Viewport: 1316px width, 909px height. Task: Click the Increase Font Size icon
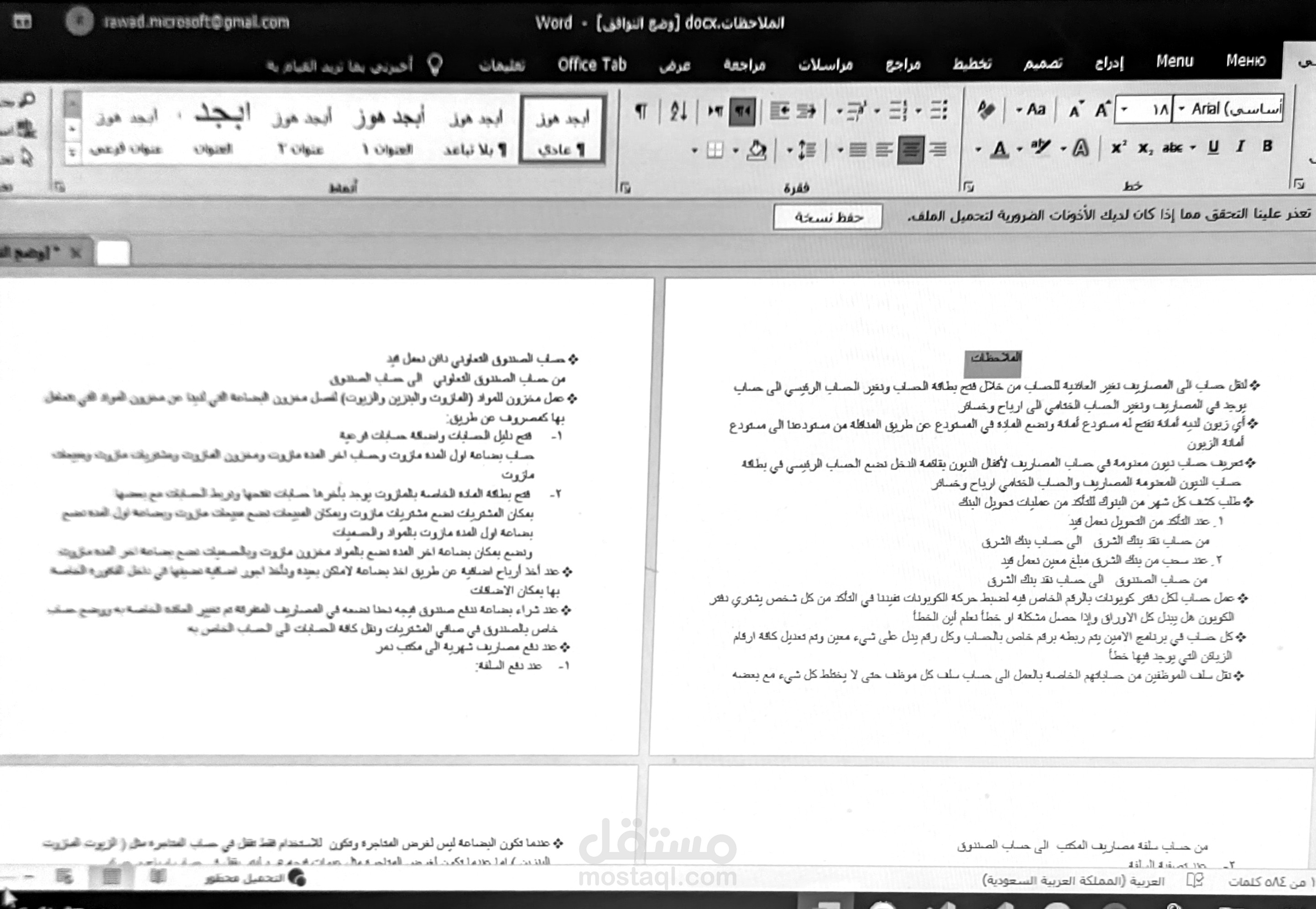[1102, 110]
